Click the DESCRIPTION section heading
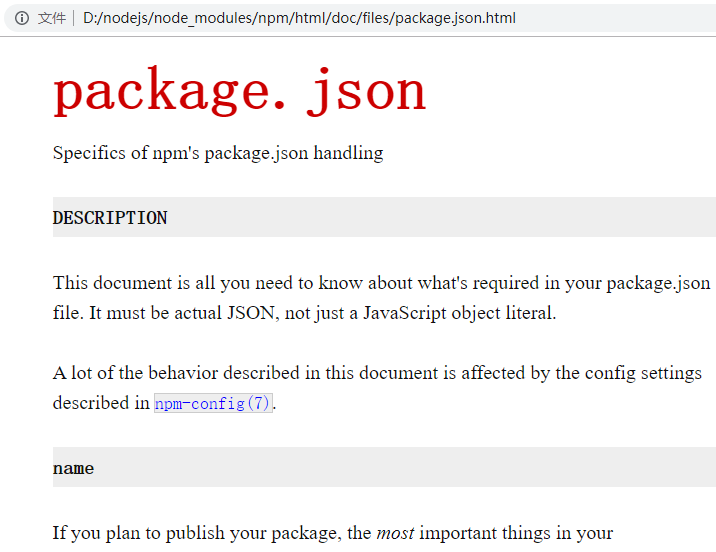 (110, 218)
